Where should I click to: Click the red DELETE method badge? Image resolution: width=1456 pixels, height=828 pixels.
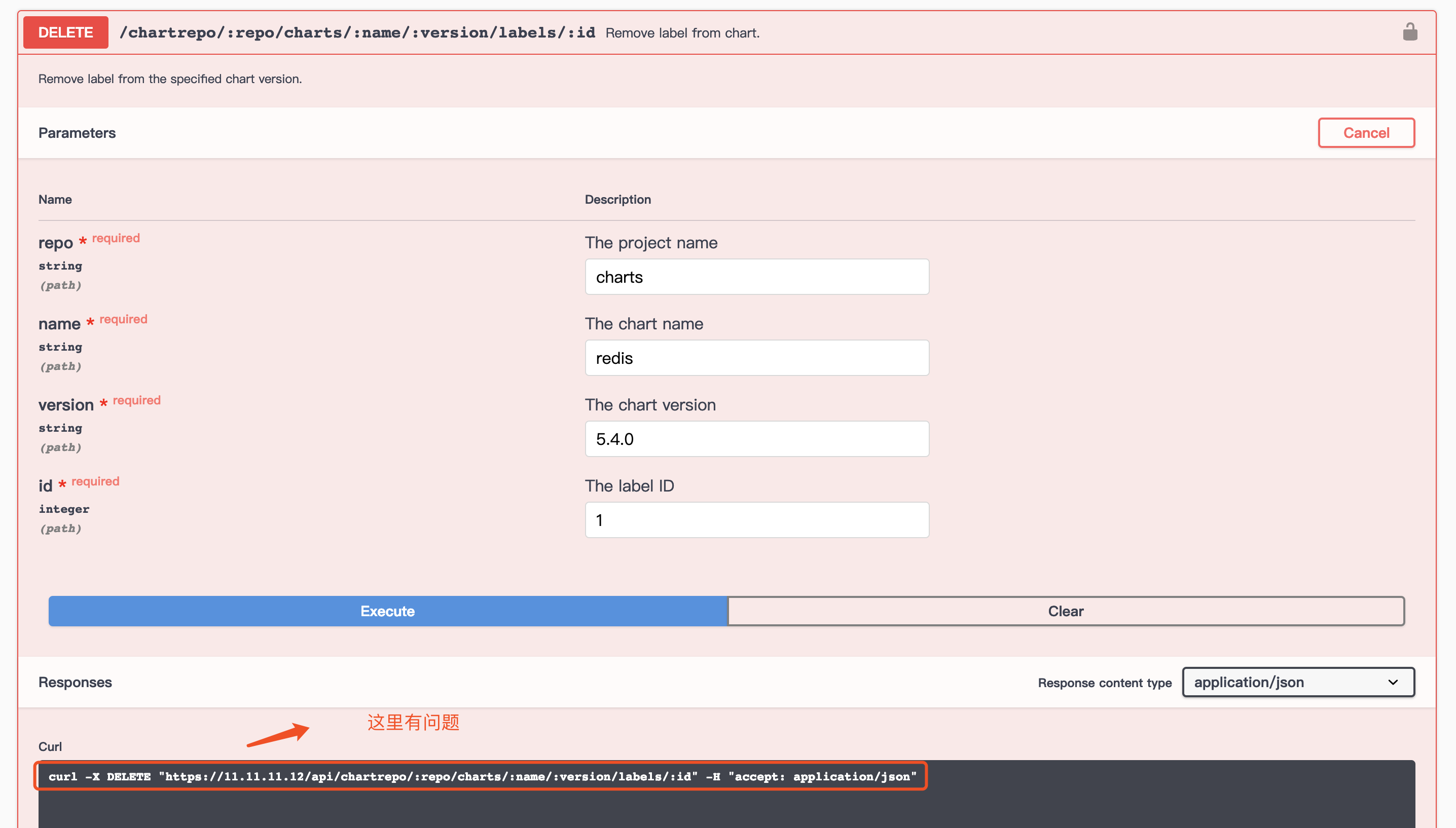click(65, 32)
